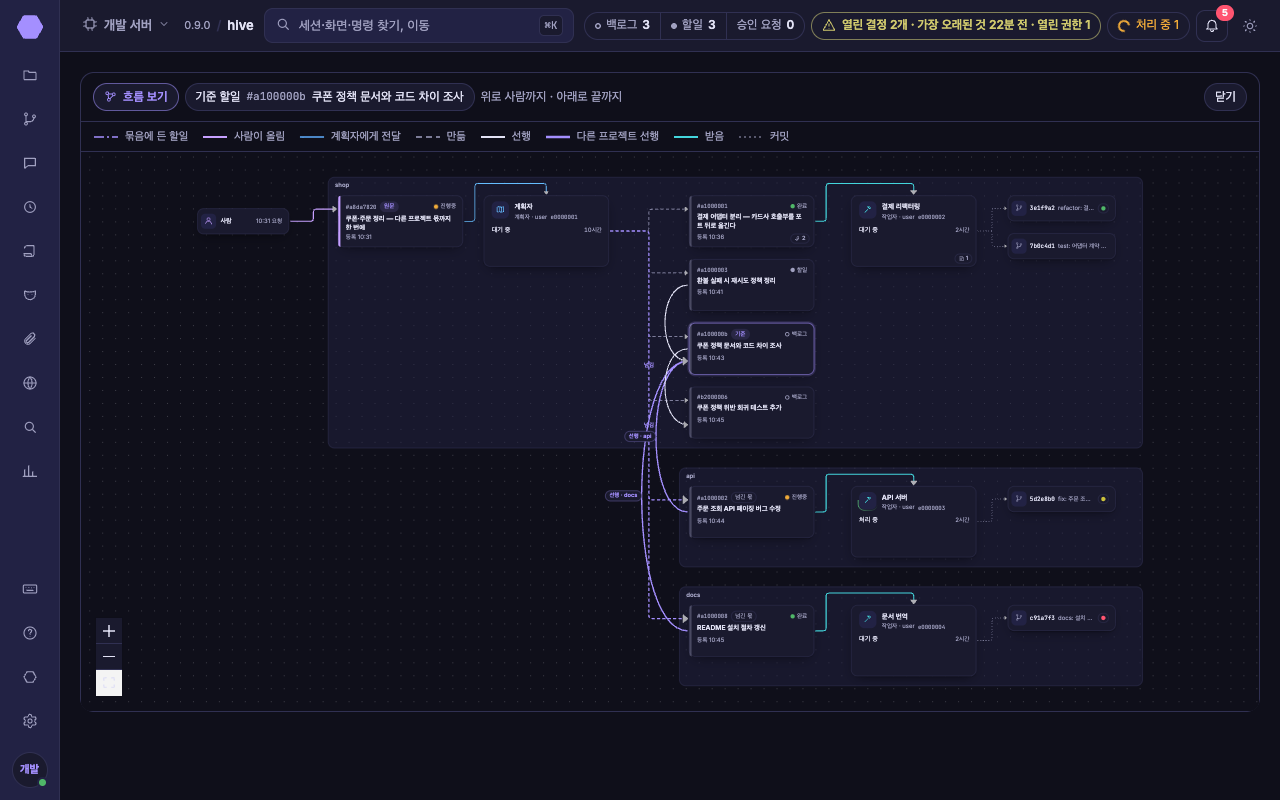Open task card 환불 실패 시 재시도 정책 정리
The height and width of the screenshot is (800, 1280).
point(751,285)
